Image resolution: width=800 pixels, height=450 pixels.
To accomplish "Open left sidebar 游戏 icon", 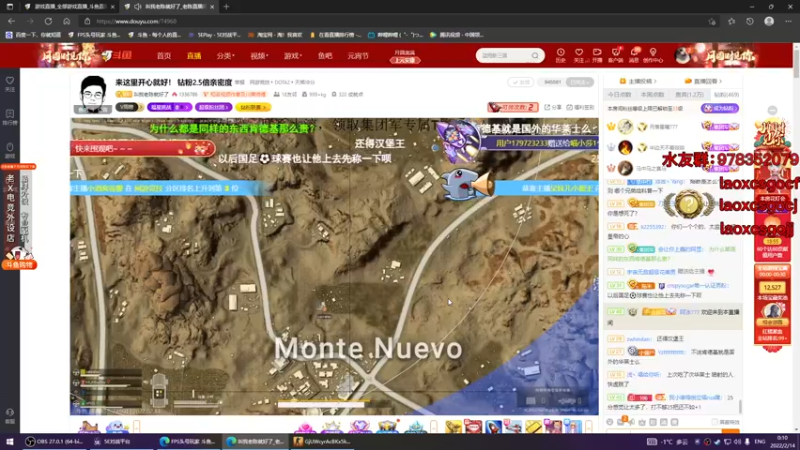I will [10, 147].
